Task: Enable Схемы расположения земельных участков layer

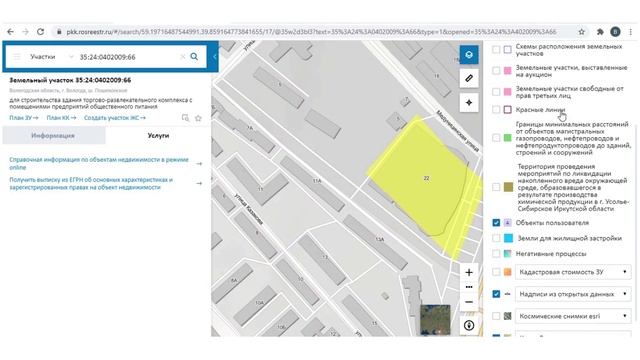Action: [496, 50]
